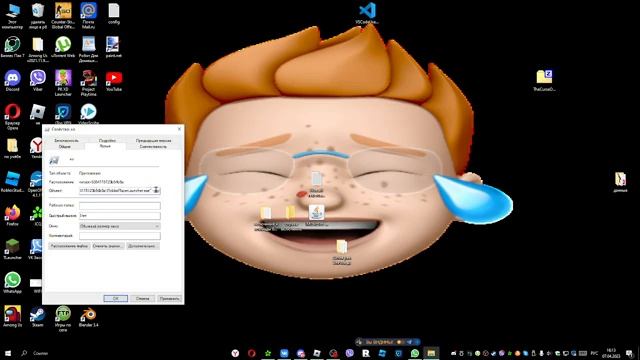
Task: Open the Steam desktop shortcut
Action: (x=38, y=317)
